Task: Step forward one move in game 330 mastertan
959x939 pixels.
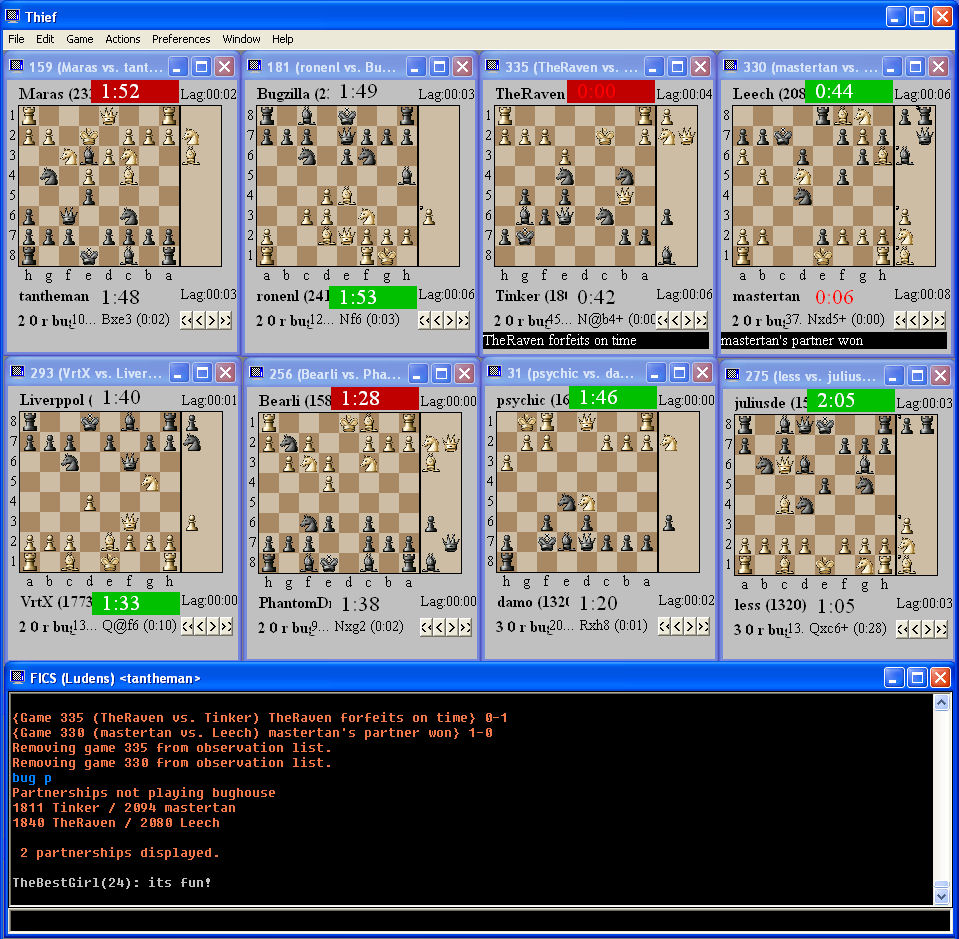Action: pyautogui.click(x=926, y=320)
